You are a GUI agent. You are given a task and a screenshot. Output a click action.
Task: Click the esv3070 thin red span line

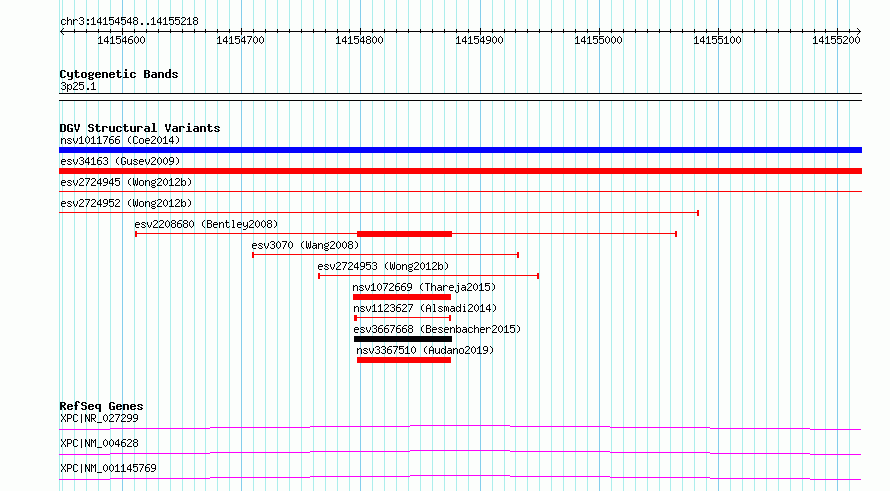point(385,255)
